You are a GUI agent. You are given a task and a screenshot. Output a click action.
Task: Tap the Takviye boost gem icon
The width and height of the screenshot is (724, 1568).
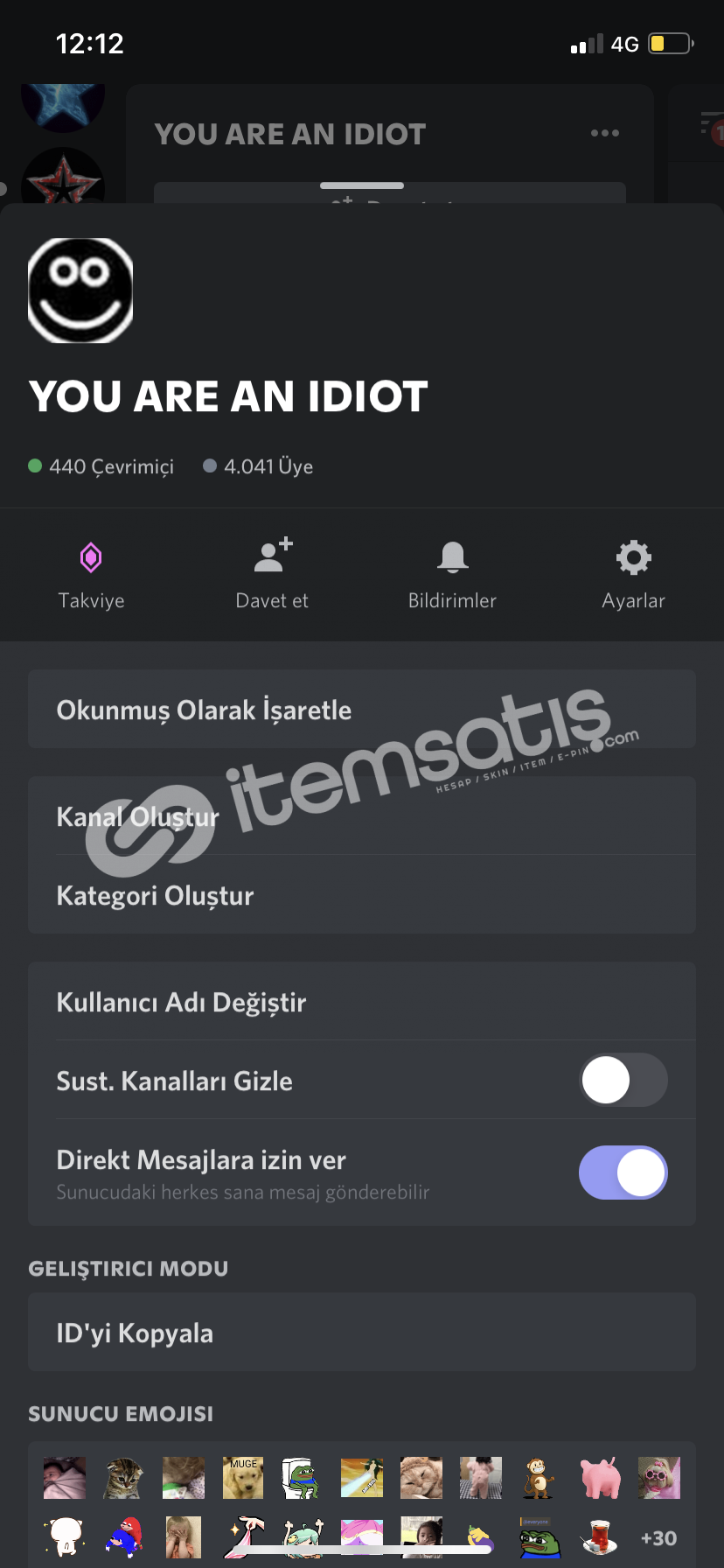(91, 557)
